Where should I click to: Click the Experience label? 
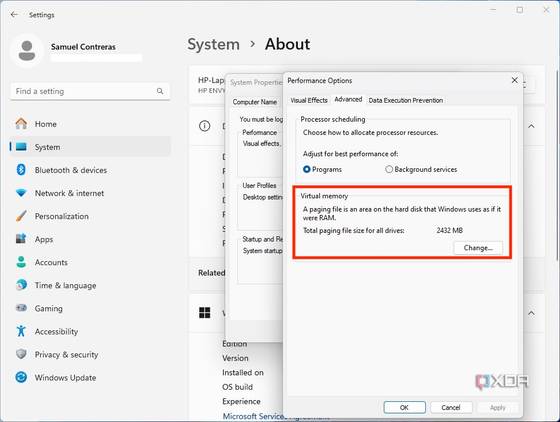[x=241, y=402]
